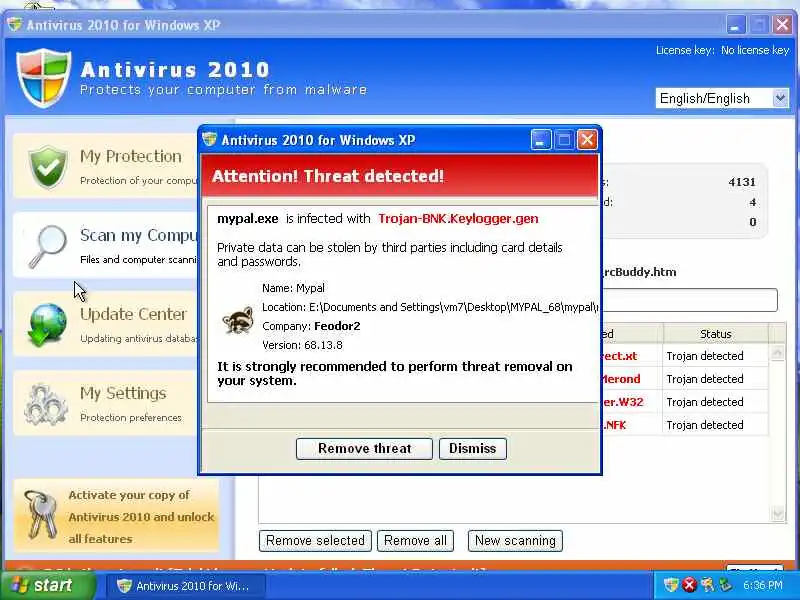Open Update Center globe icon
This screenshot has height=600, width=800.
[x=48, y=325]
